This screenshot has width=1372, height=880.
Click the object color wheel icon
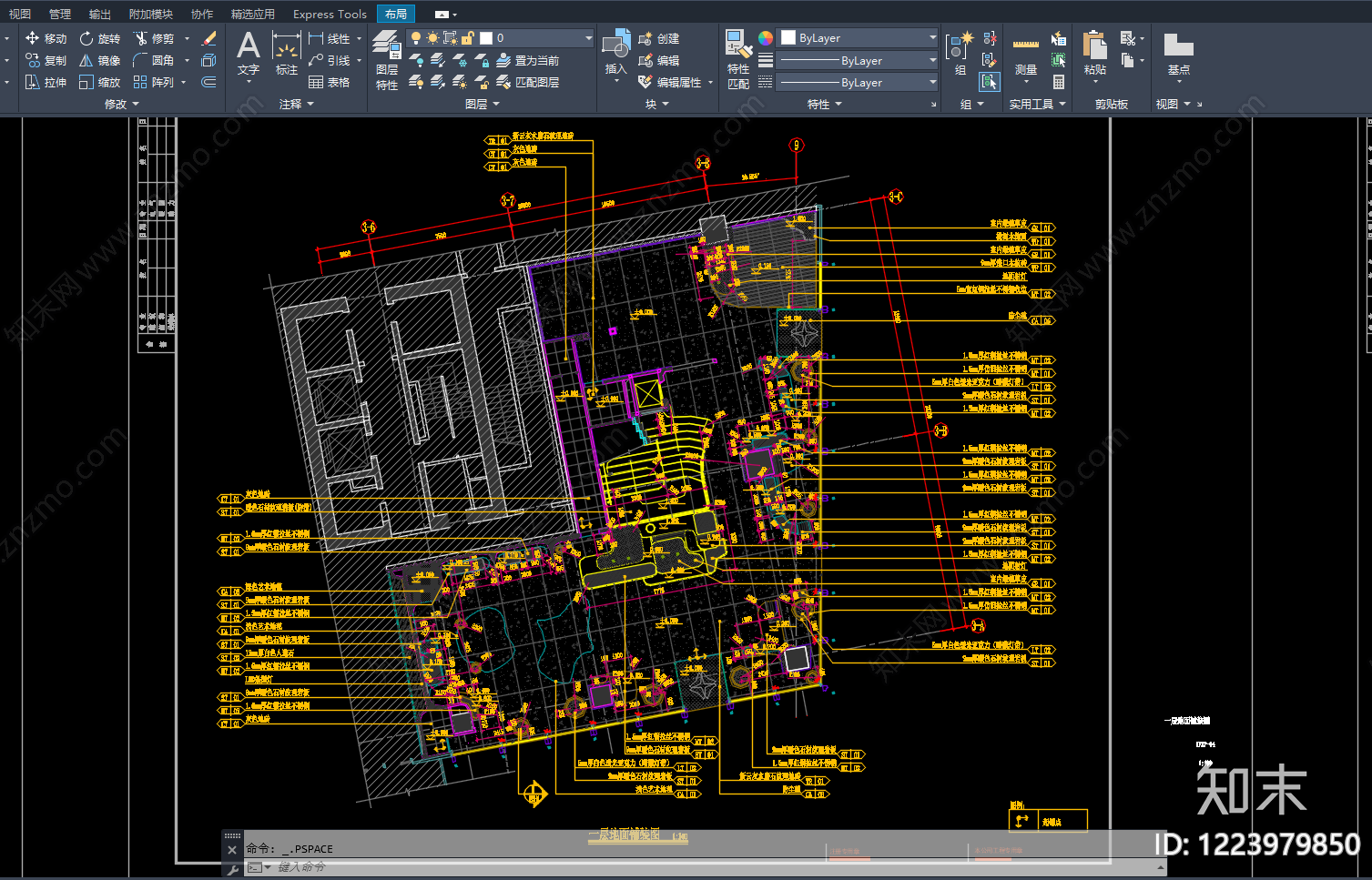click(x=766, y=38)
